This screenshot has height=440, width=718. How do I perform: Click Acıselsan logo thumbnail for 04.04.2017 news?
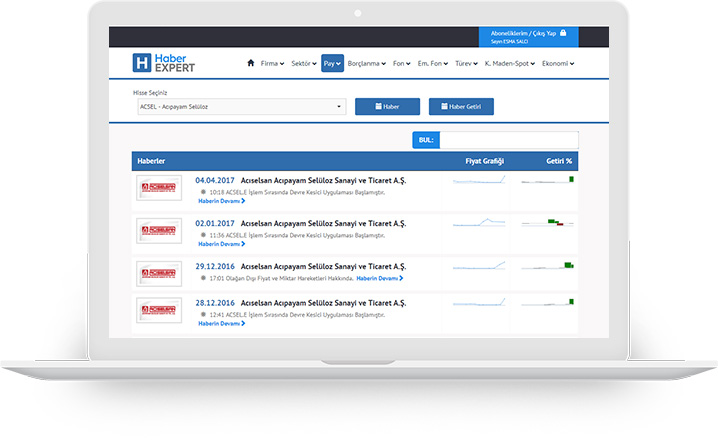pyautogui.click(x=159, y=188)
